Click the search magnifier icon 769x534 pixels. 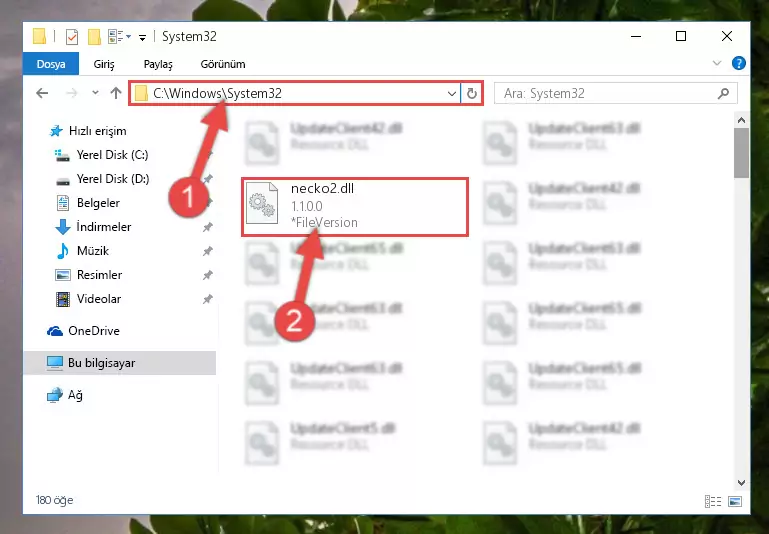(723, 93)
